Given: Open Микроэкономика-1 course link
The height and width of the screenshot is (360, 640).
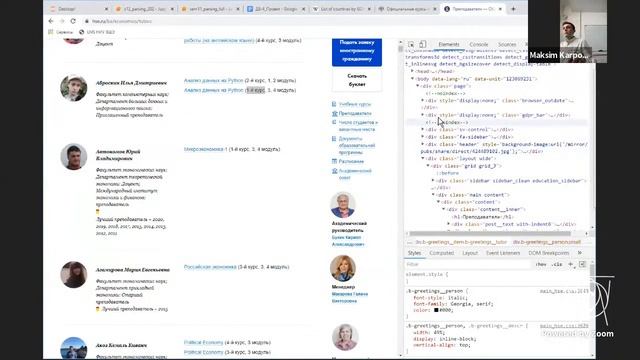Looking at the screenshot, I should pos(205,149).
